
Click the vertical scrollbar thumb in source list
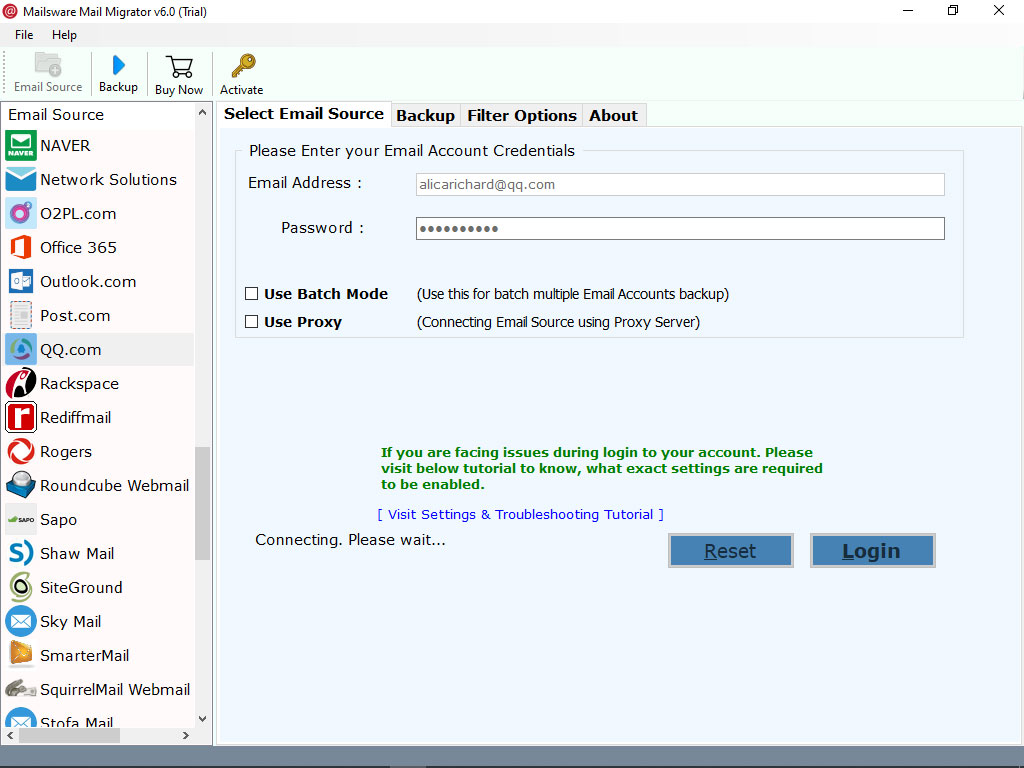click(202, 504)
